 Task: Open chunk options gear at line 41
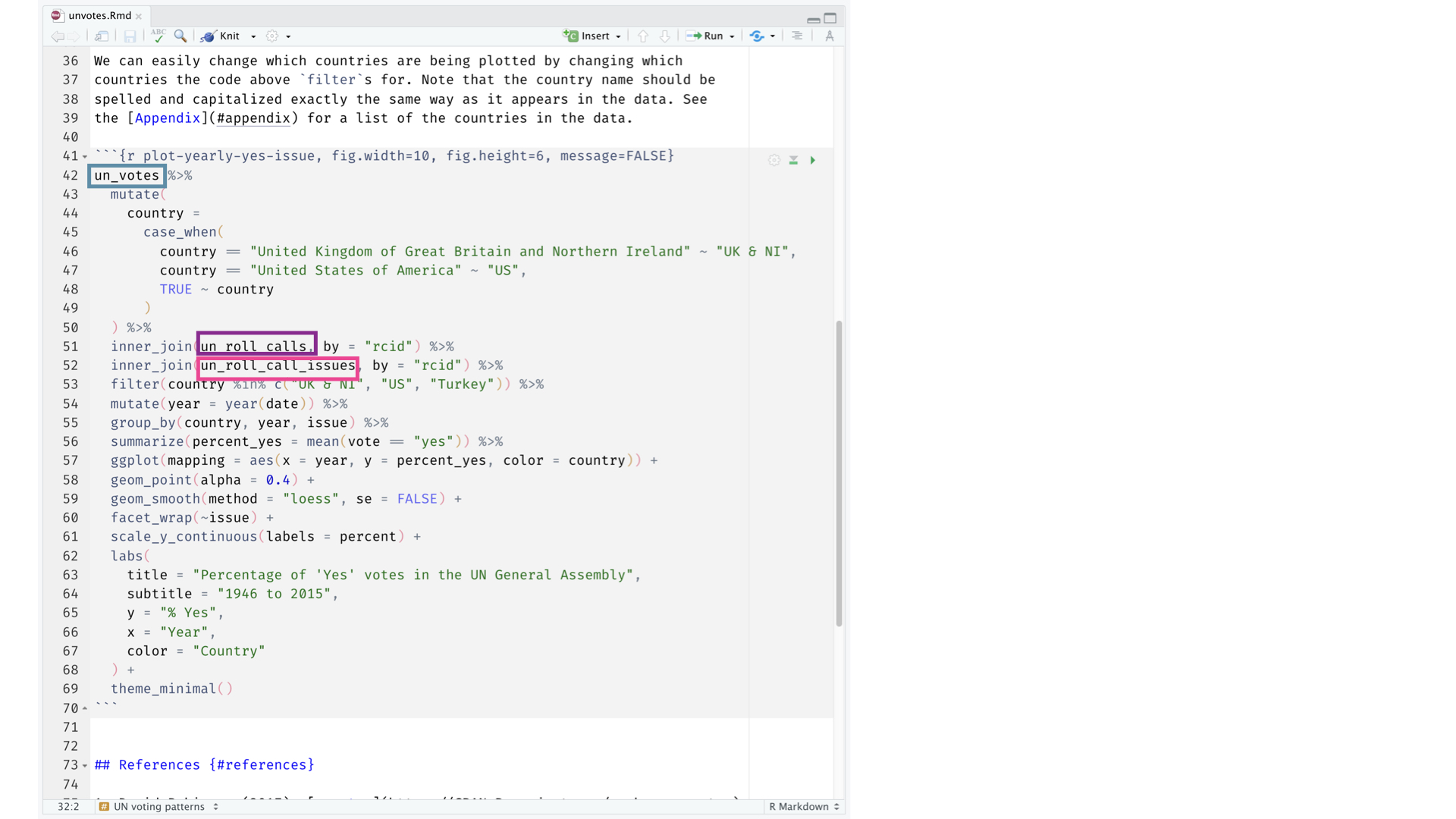click(x=773, y=160)
